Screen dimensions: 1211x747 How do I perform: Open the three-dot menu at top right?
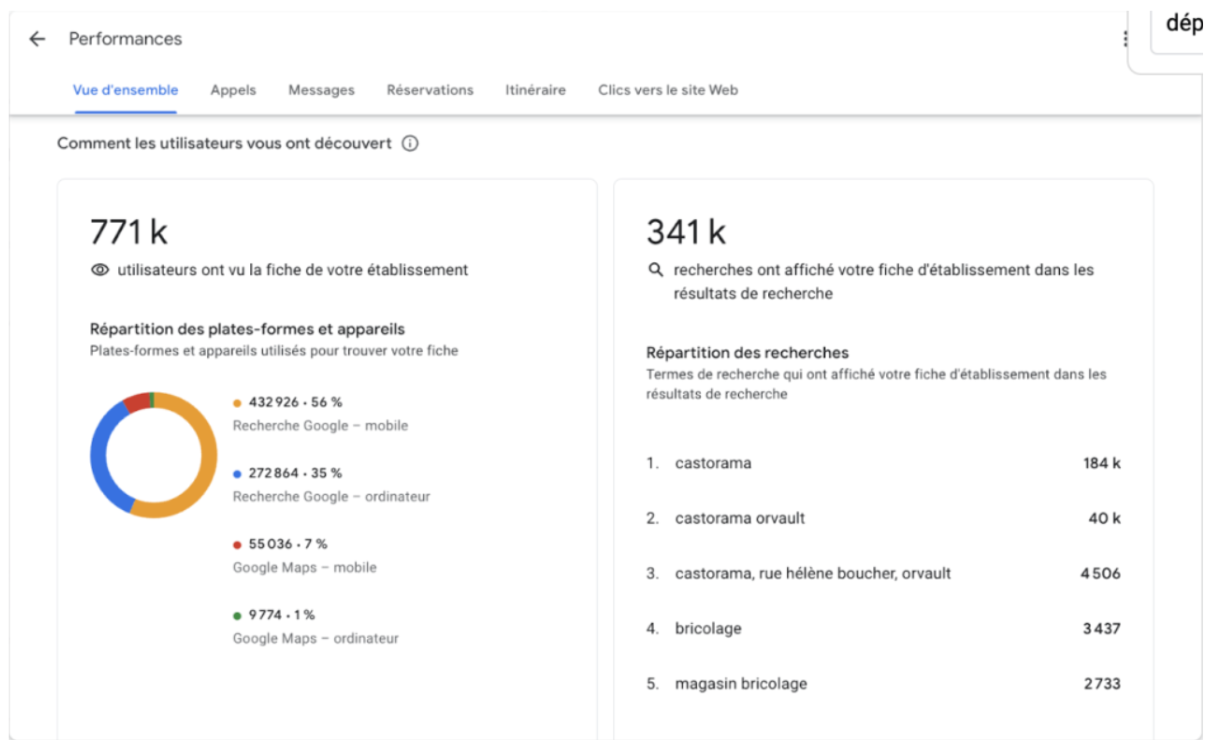point(1125,39)
